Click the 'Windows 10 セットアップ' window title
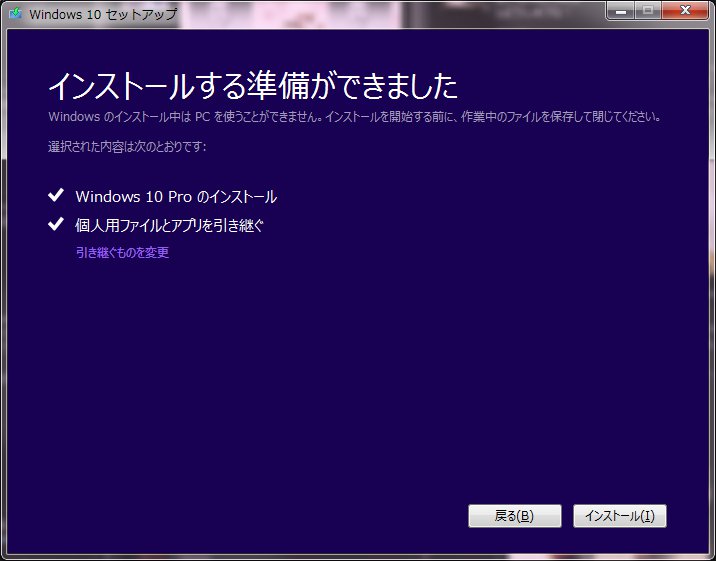 103,14
